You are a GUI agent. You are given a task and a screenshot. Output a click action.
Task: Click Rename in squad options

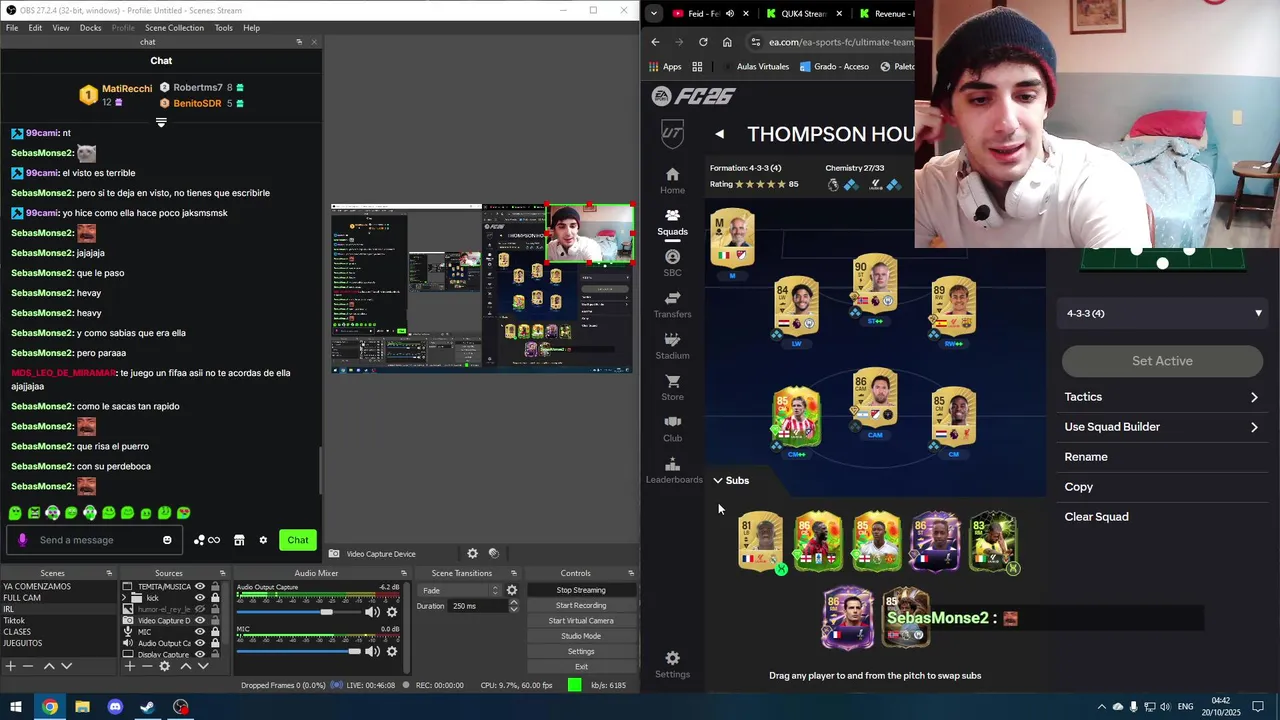[1086, 457]
